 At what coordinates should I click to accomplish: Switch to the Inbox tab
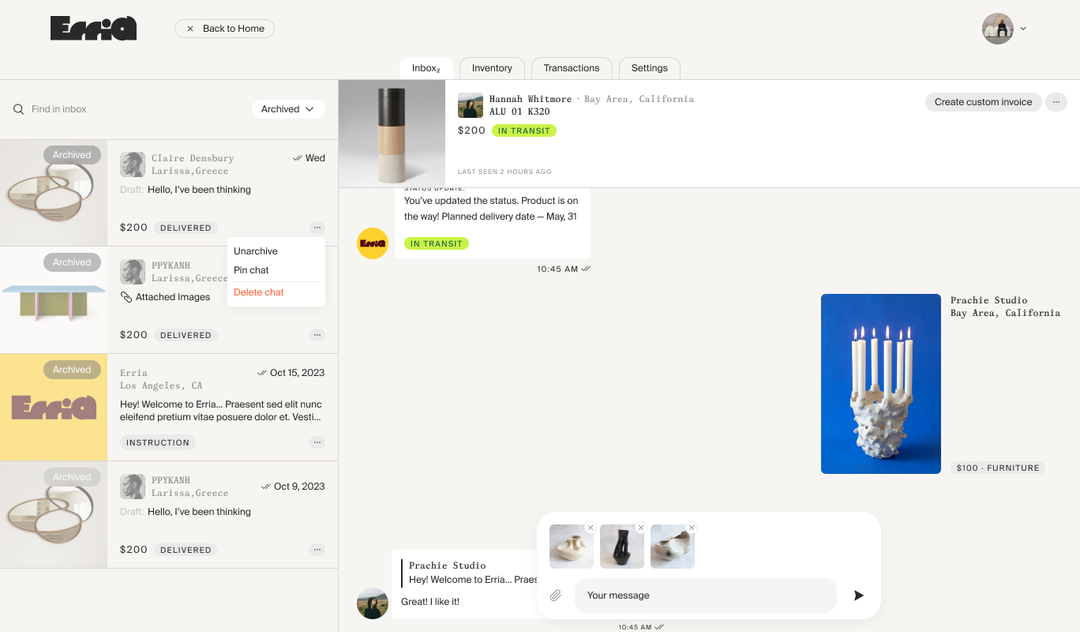point(426,68)
